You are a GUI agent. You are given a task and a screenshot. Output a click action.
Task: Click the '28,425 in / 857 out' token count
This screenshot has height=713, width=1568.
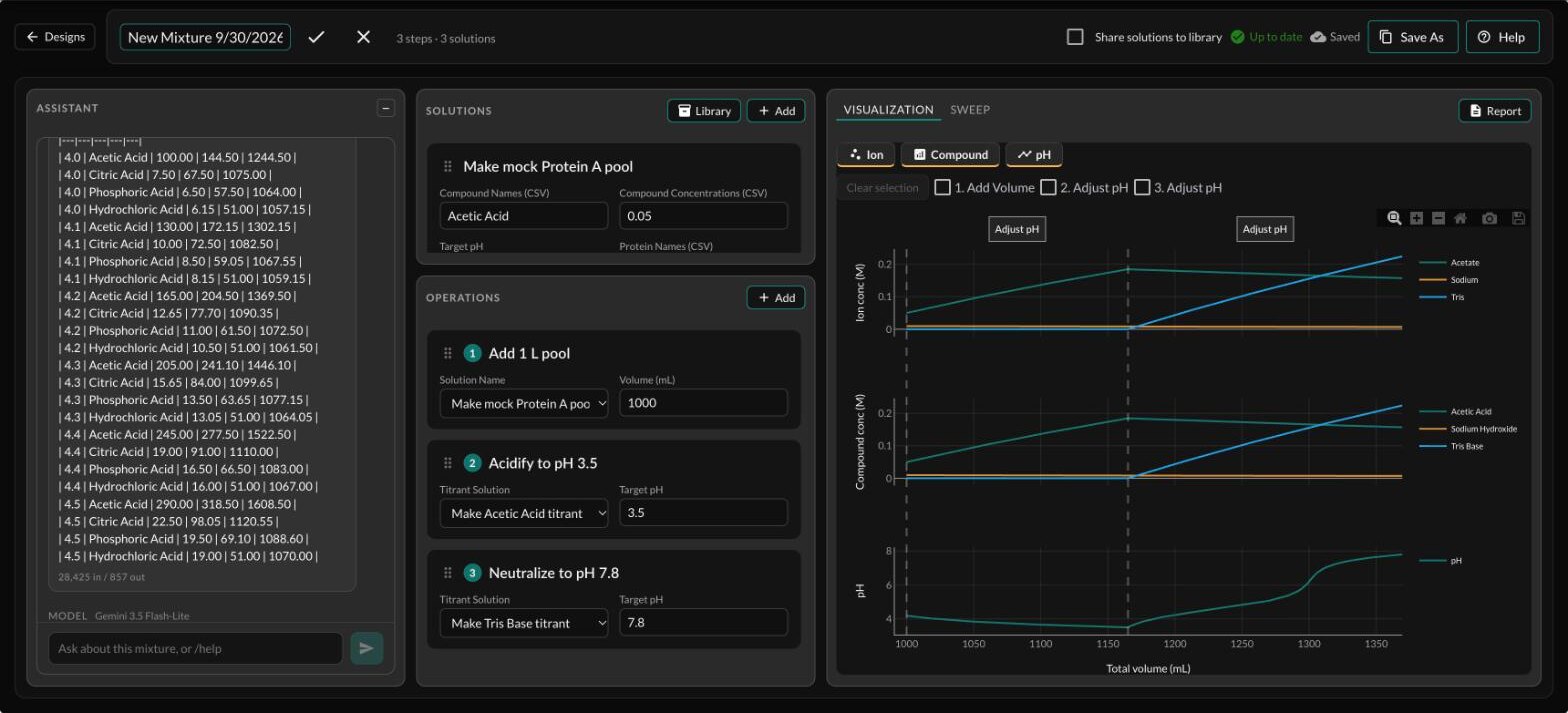pos(101,577)
